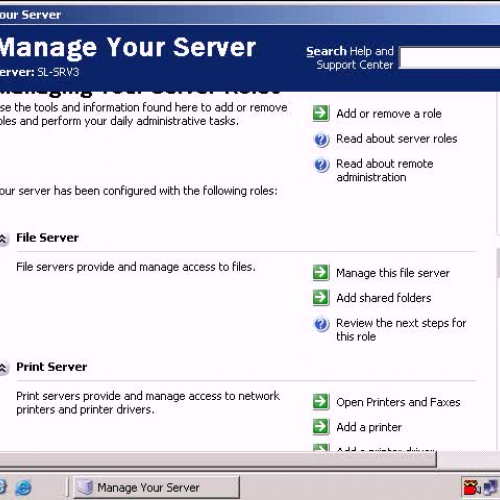Click green arrow icon beside Manage this file server
Viewport: 500px width, 500px height.
click(x=321, y=273)
